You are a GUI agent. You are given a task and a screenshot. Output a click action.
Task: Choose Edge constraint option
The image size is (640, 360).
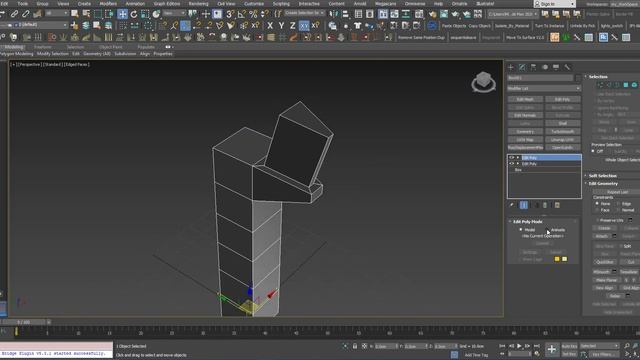(x=618, y=203)
